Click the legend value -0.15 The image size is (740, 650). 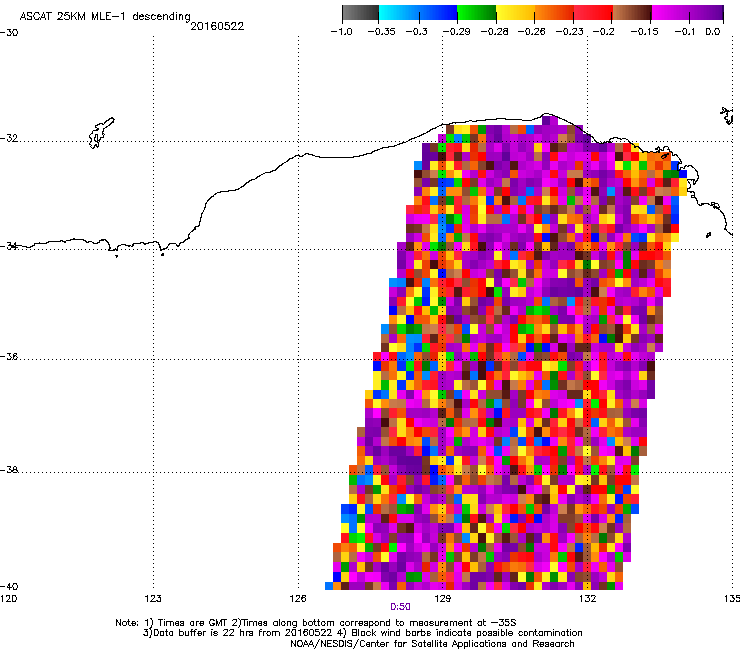tap(644, 32)
